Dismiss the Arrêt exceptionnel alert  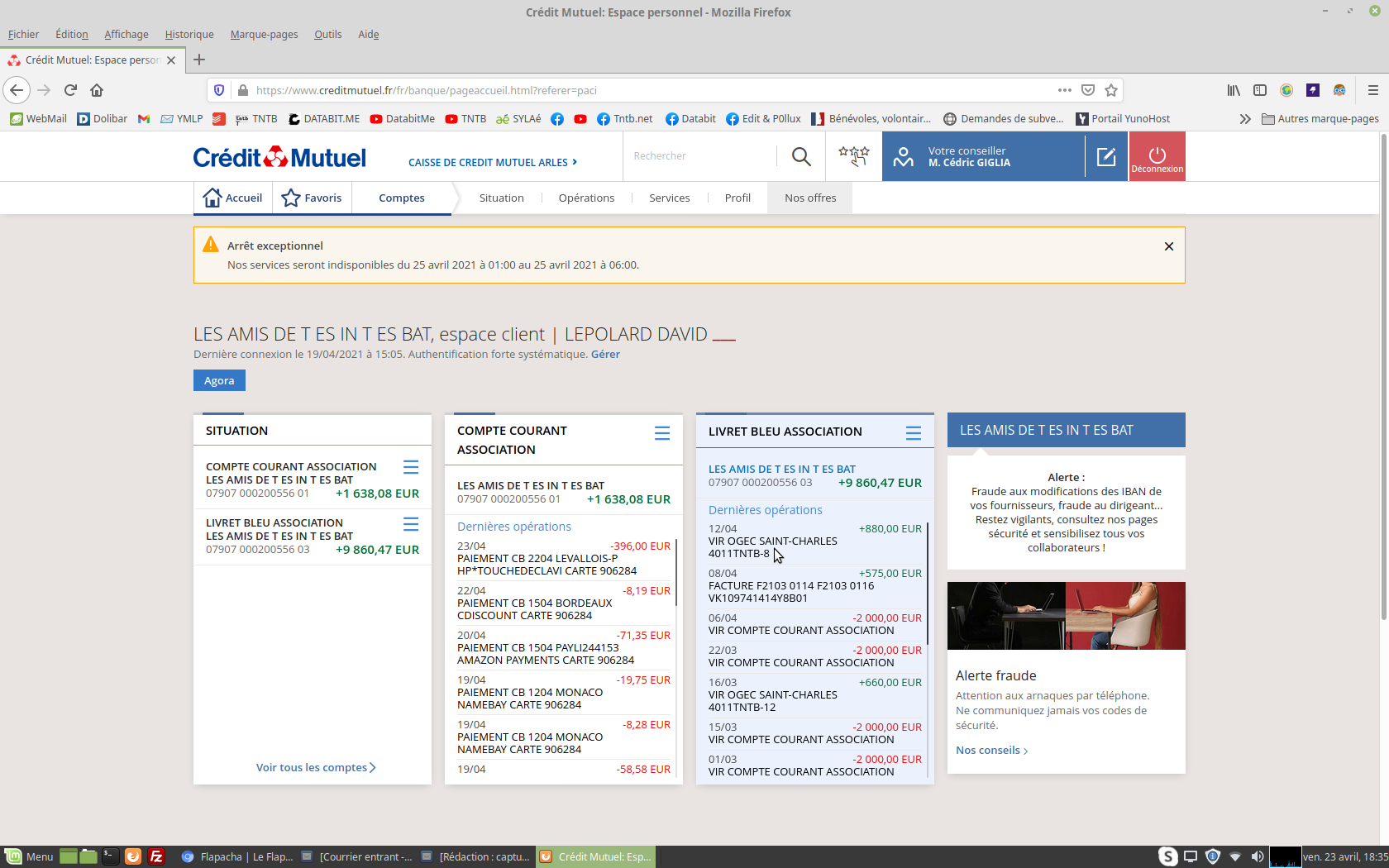point(1168,246)
